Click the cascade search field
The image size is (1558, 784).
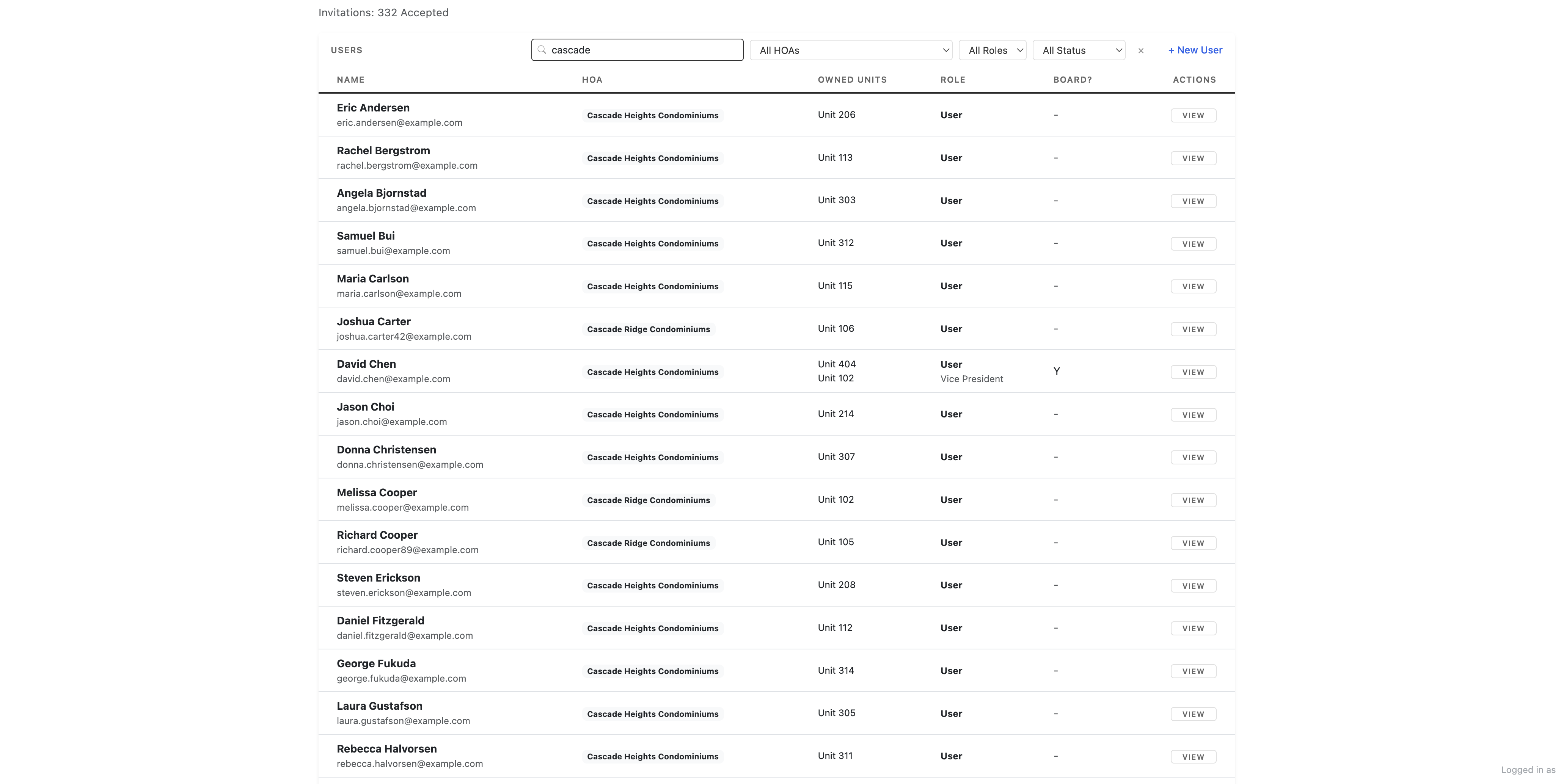click(x=638, y=50)
